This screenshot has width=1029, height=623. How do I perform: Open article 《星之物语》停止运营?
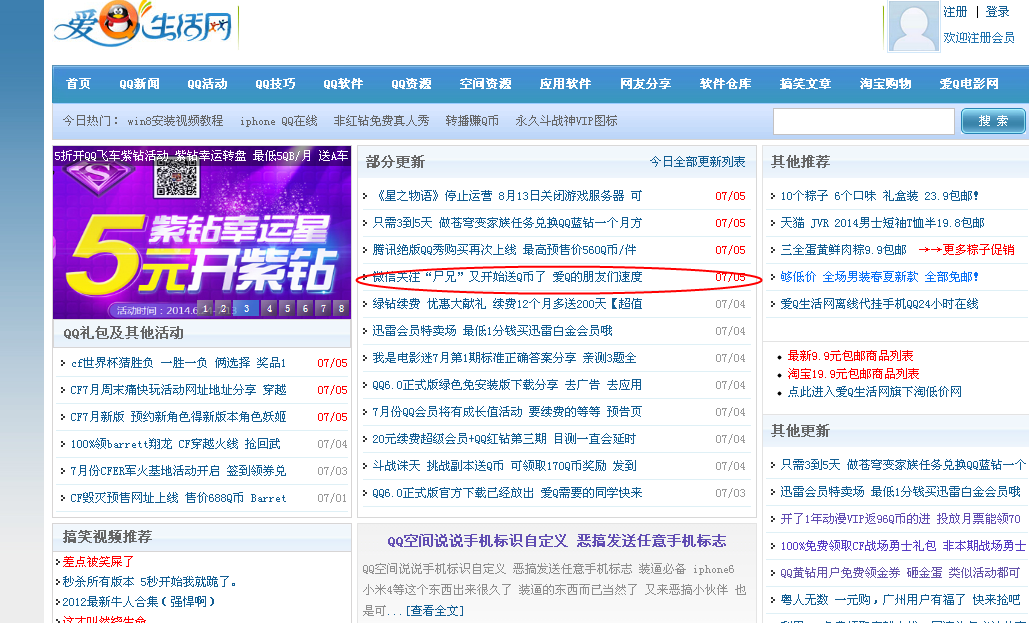click(507, 196)
